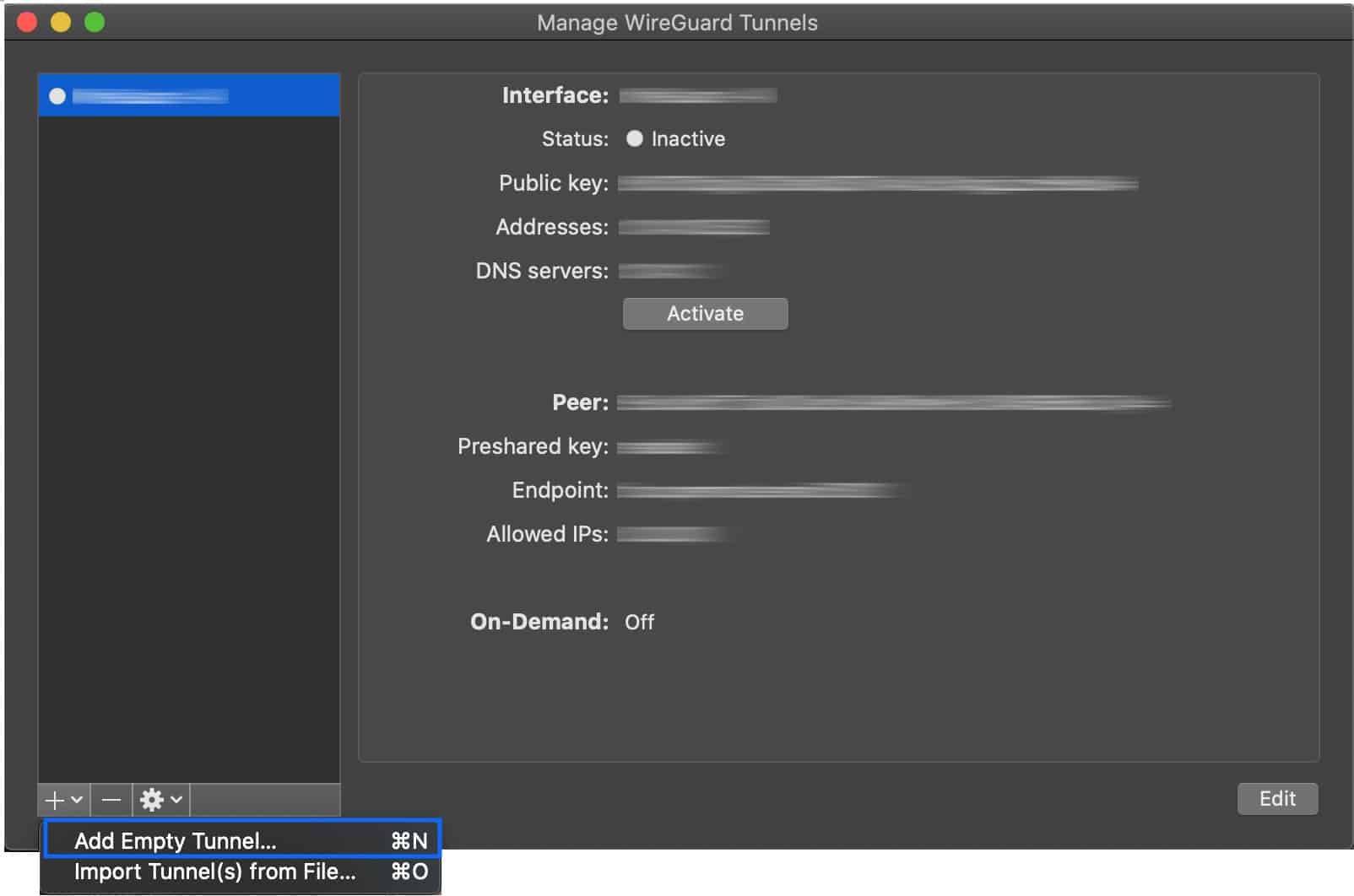The image size is (1354, 896).
Task: Click the blurred Addresses value
Action: click(694, 227)
